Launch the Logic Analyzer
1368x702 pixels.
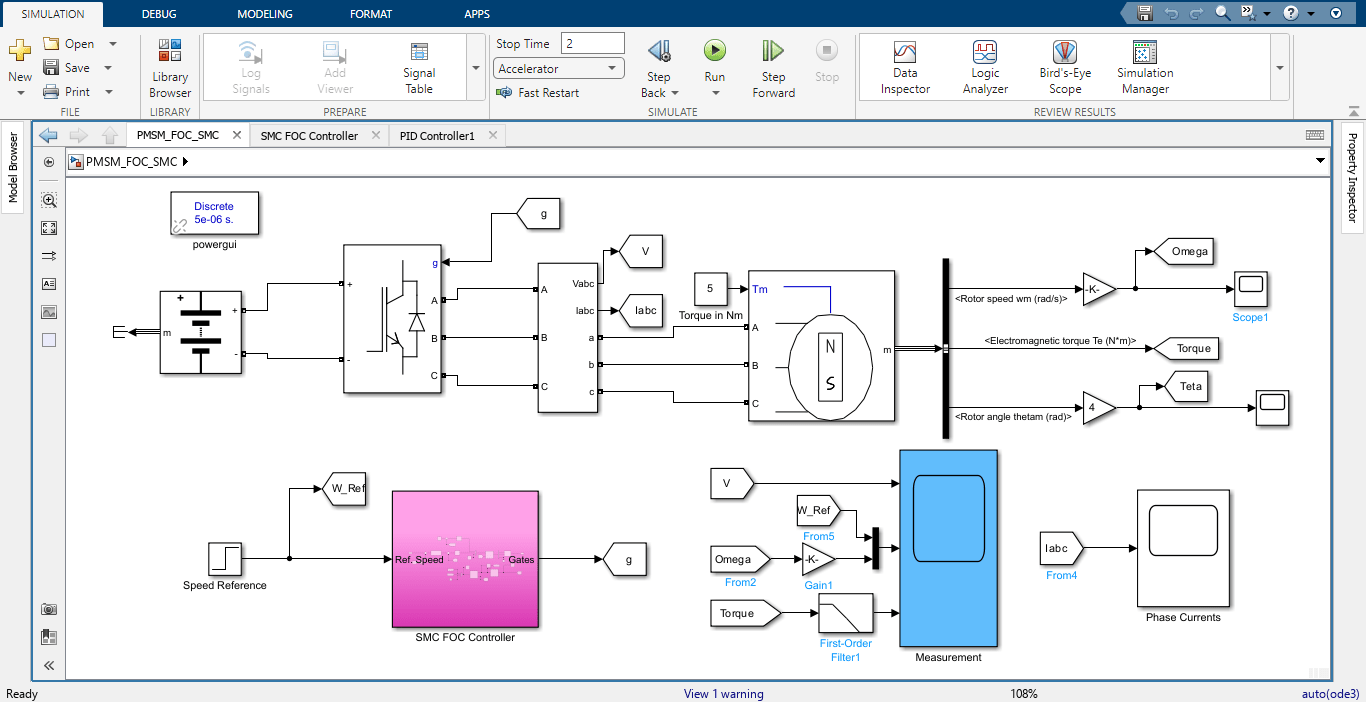[984, 67]
